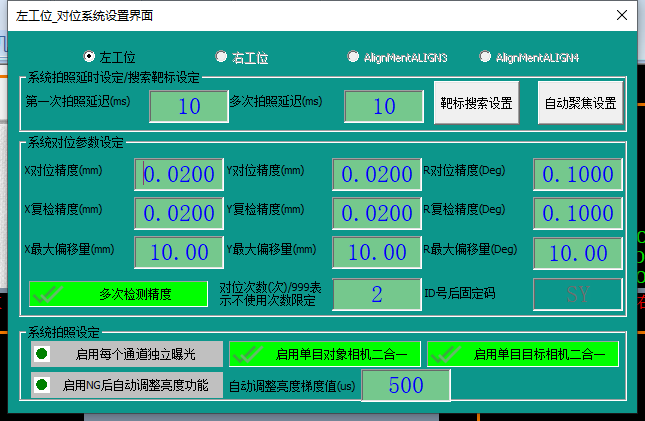The height and width of the screenshot is (421, 645).
Task: Click the 自动聚焦设置 button
Action: (580, 104)
